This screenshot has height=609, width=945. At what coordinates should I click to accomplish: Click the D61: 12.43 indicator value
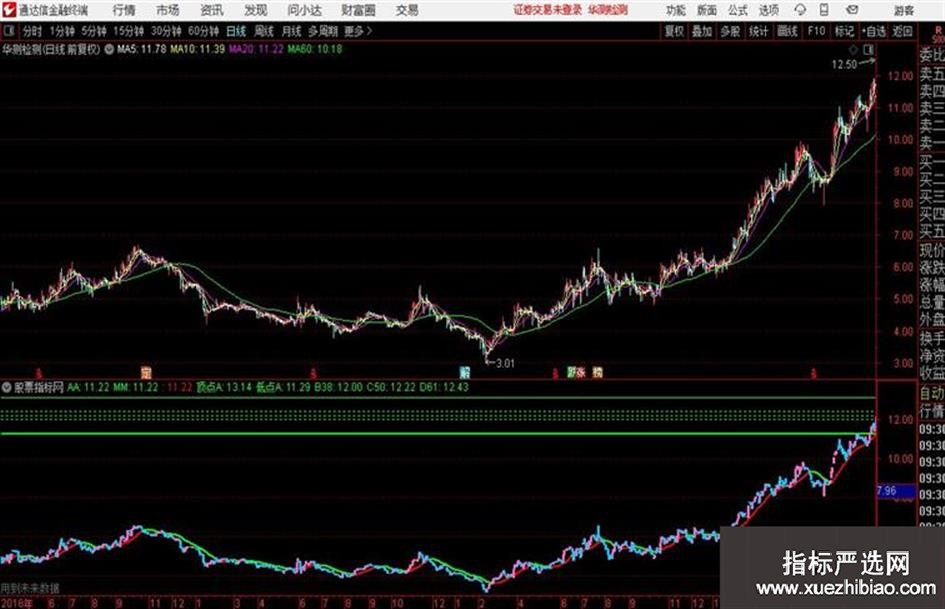446,388
